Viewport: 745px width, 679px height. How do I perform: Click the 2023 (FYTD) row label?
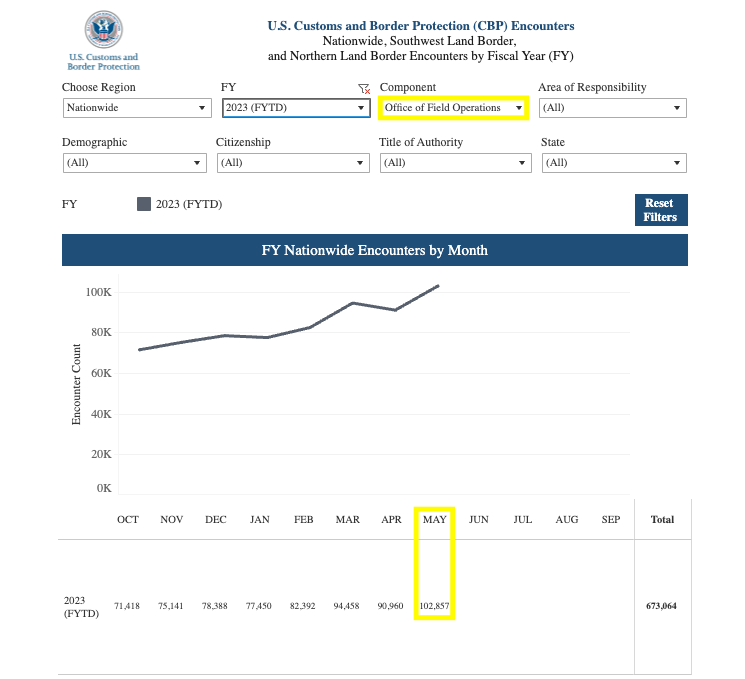point(82,607)
